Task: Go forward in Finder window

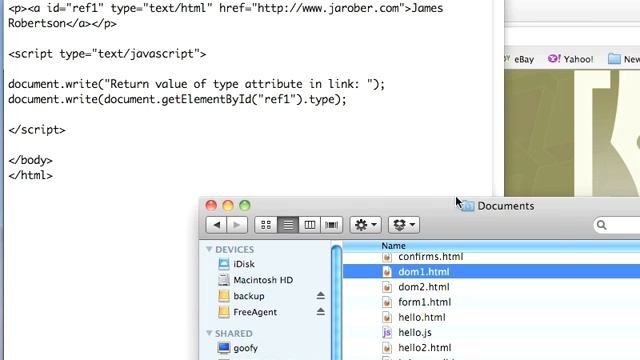Action: pos(237,225)
